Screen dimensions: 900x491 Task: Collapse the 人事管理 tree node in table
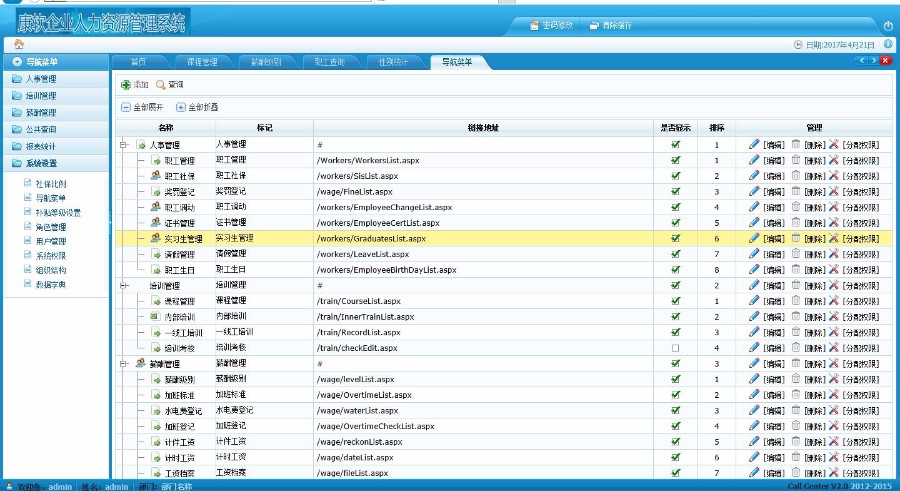125,145
